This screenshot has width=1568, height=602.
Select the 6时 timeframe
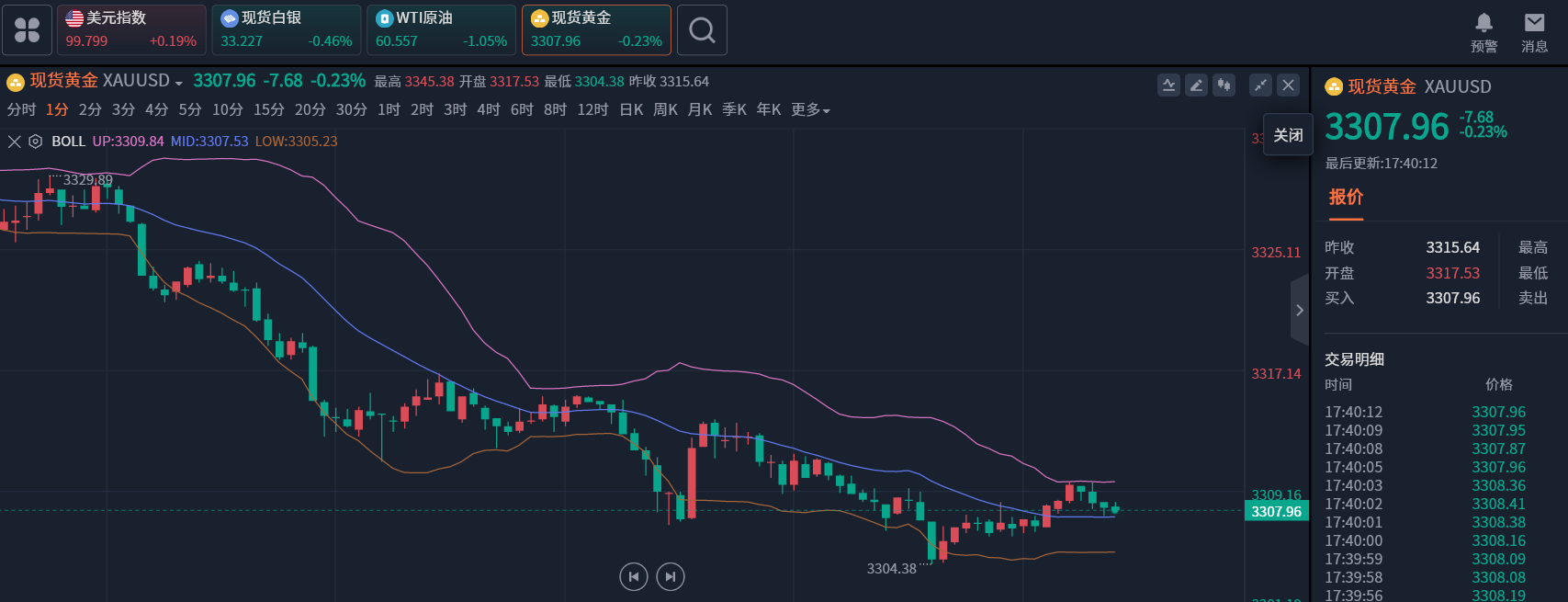click(522, 109)
